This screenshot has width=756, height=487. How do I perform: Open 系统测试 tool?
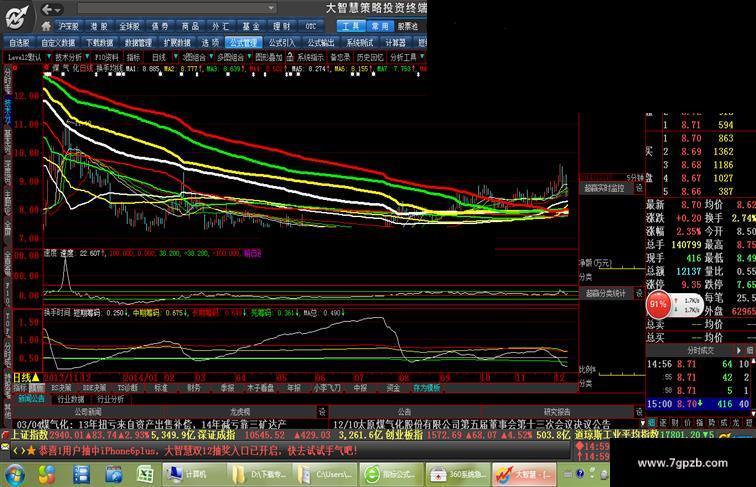[360, 43]
